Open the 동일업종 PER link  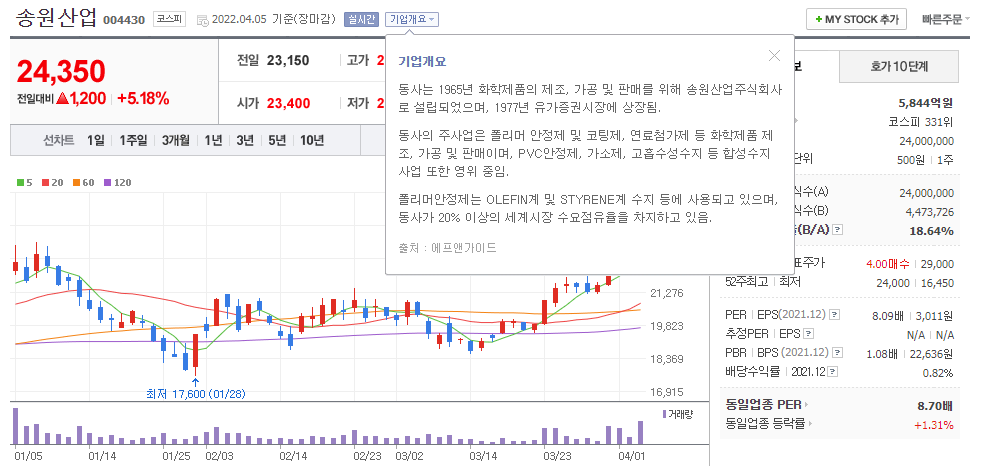767,405
